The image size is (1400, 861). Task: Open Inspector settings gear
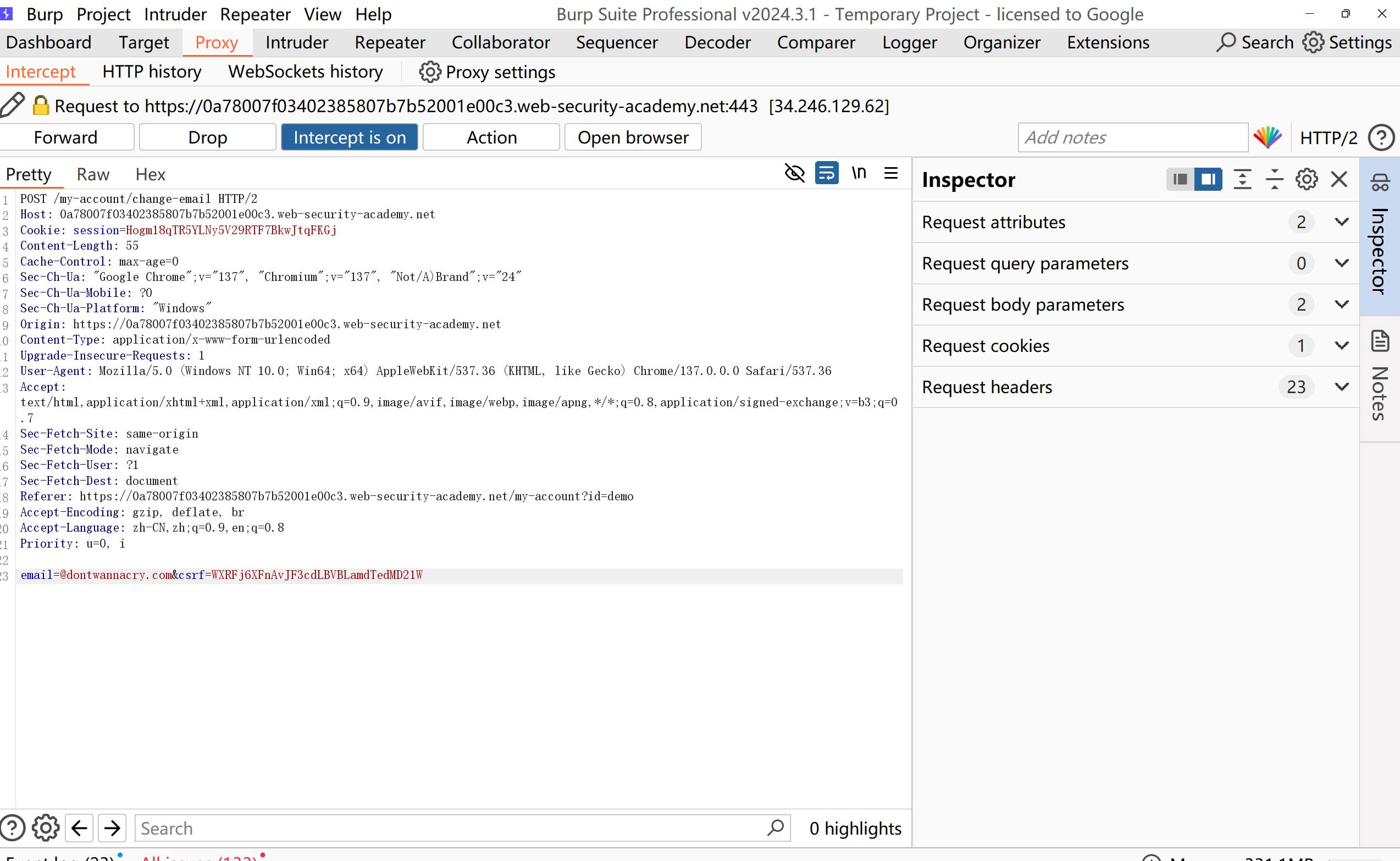(1307, 179)
